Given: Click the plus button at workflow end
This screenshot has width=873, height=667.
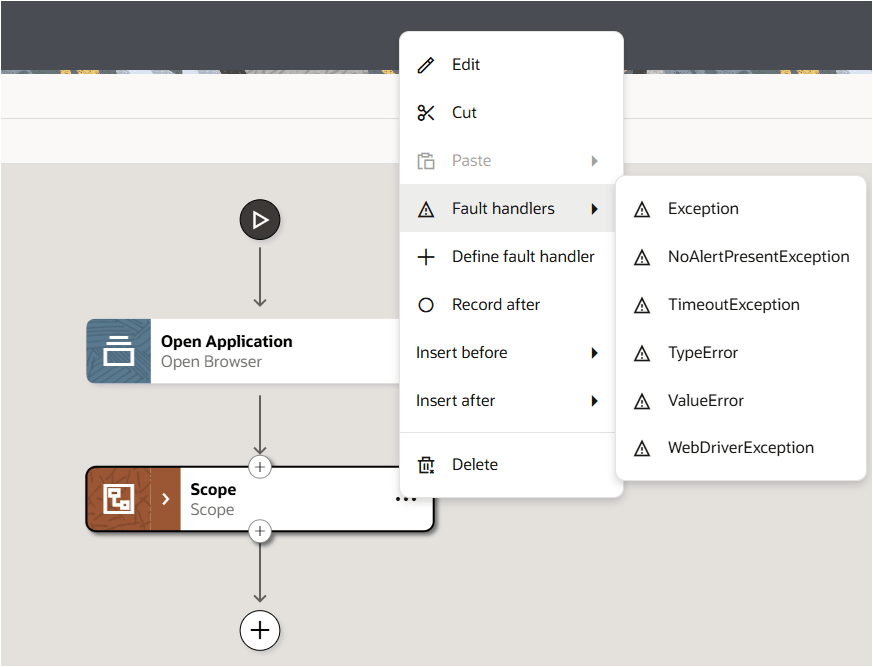Looking at the screenshot, I should coord(260,631).
